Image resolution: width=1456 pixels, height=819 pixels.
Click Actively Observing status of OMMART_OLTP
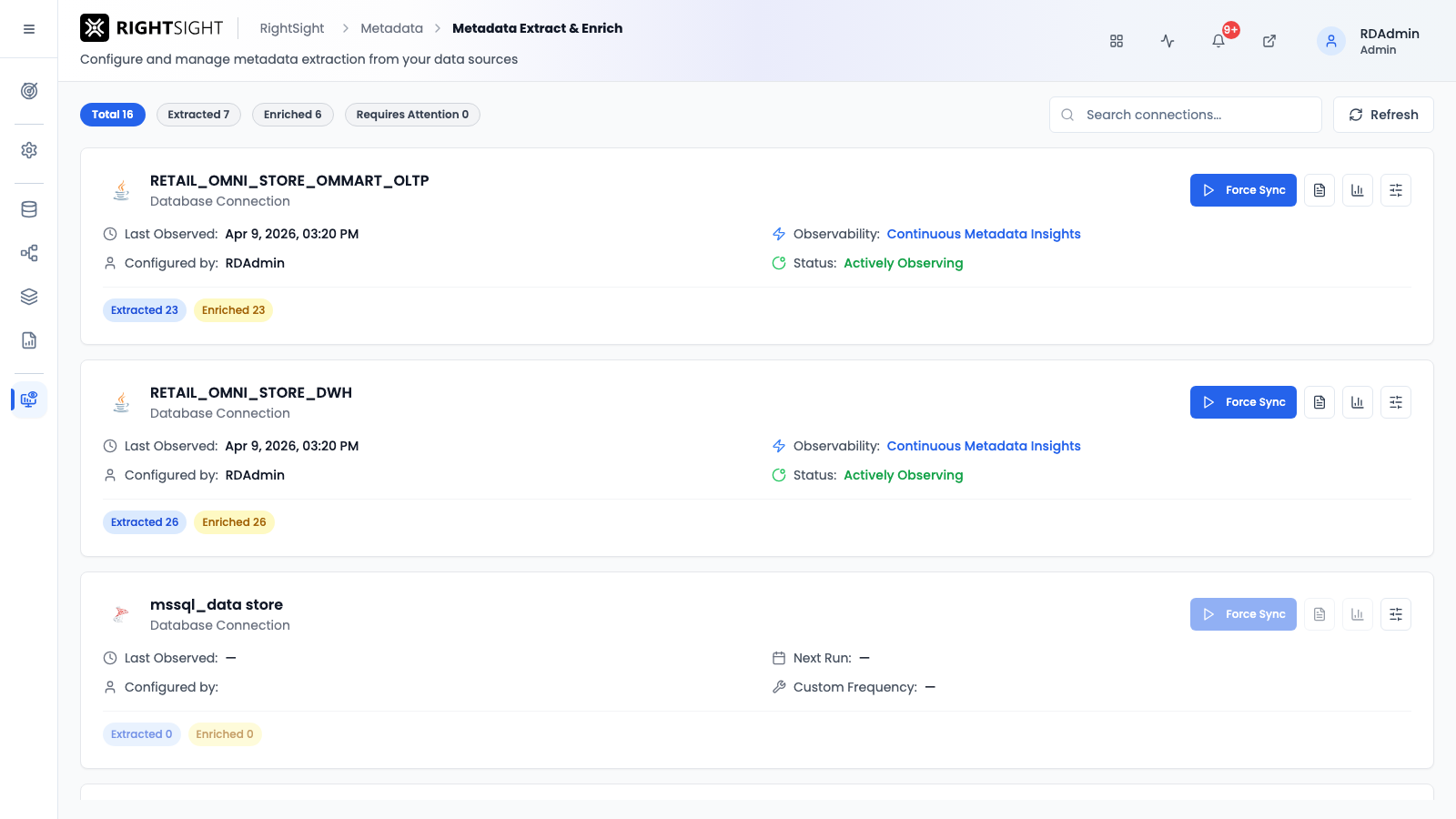pos(903,263)
